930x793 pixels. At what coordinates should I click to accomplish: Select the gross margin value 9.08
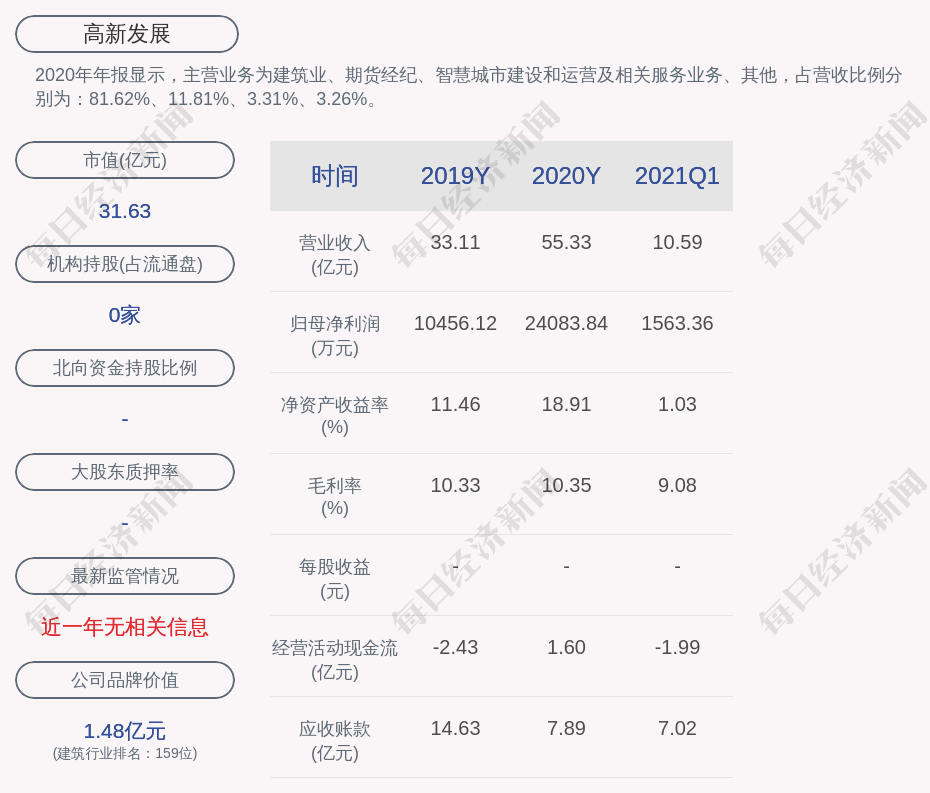pyautogui.click(x=677, y=485)
